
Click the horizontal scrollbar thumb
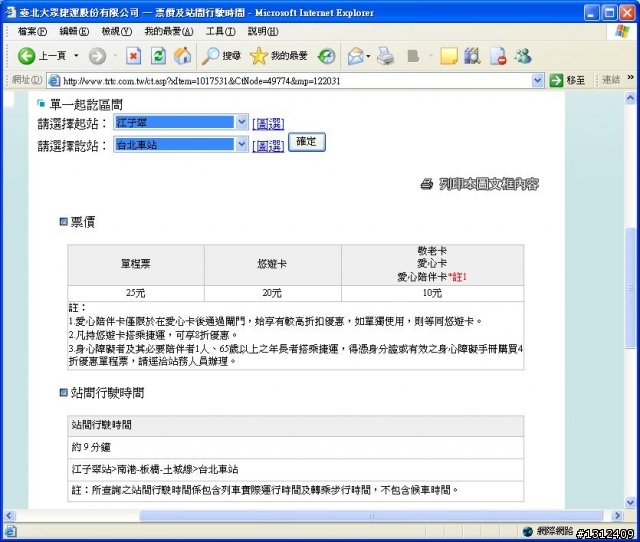coord(371,515)
